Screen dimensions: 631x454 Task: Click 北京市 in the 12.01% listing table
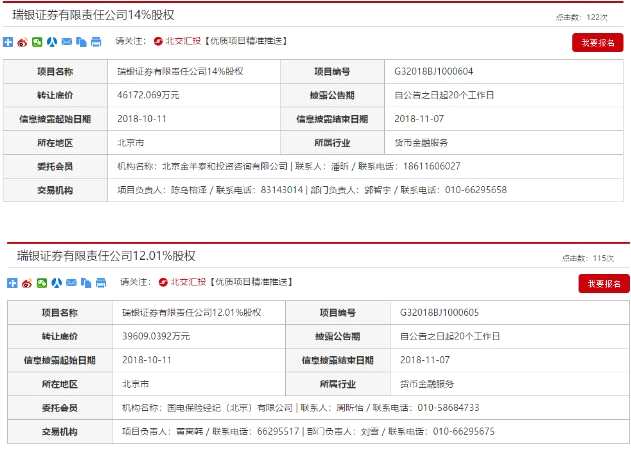(136, 384)
